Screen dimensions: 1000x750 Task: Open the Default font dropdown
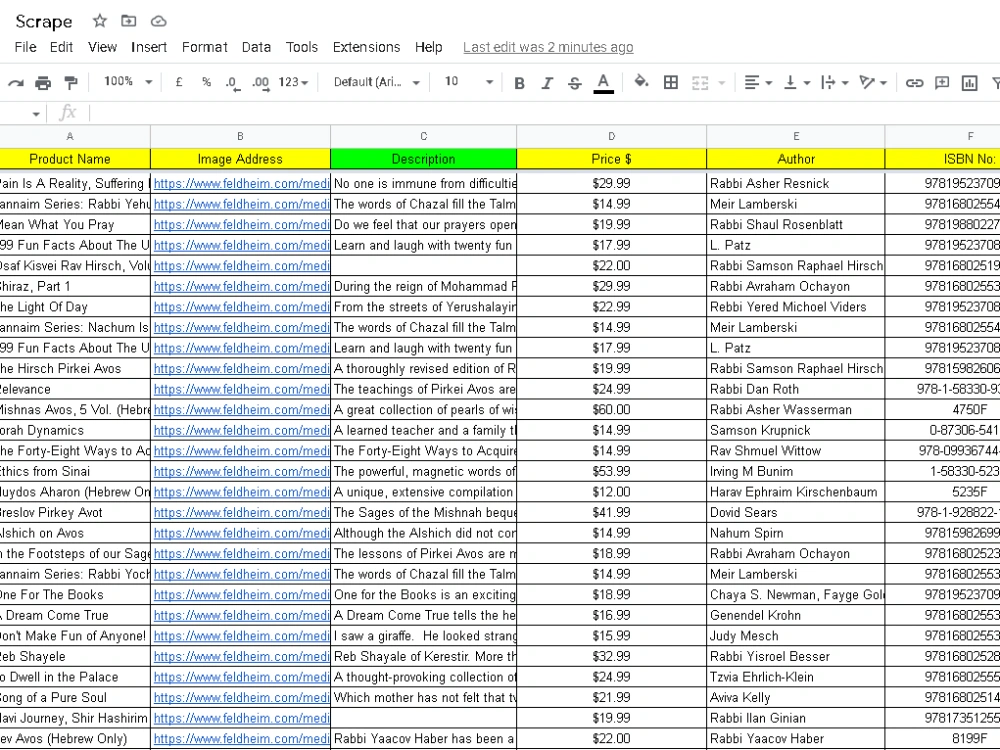point(376,82)
